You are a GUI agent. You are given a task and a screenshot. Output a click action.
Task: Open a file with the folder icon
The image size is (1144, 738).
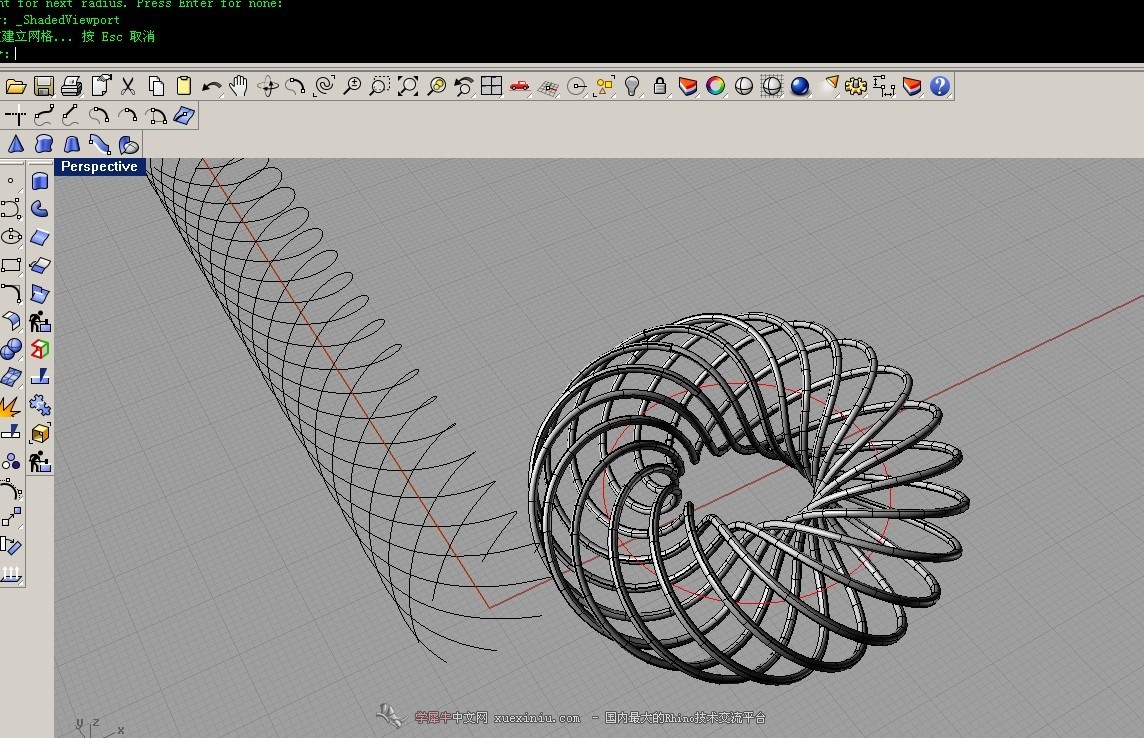15,87
